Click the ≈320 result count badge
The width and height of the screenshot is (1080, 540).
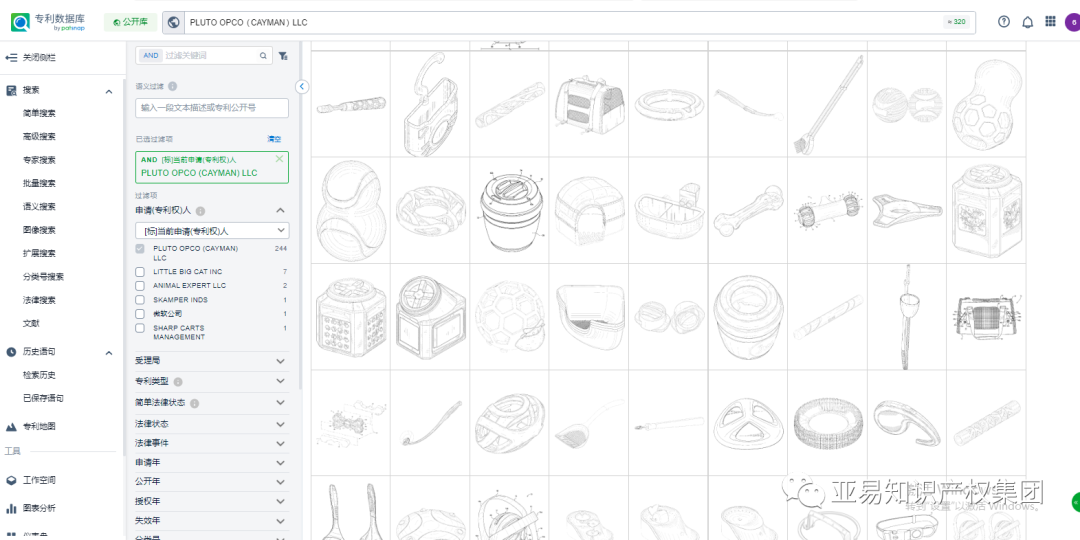pyautogui.click(x=957, y=22)
